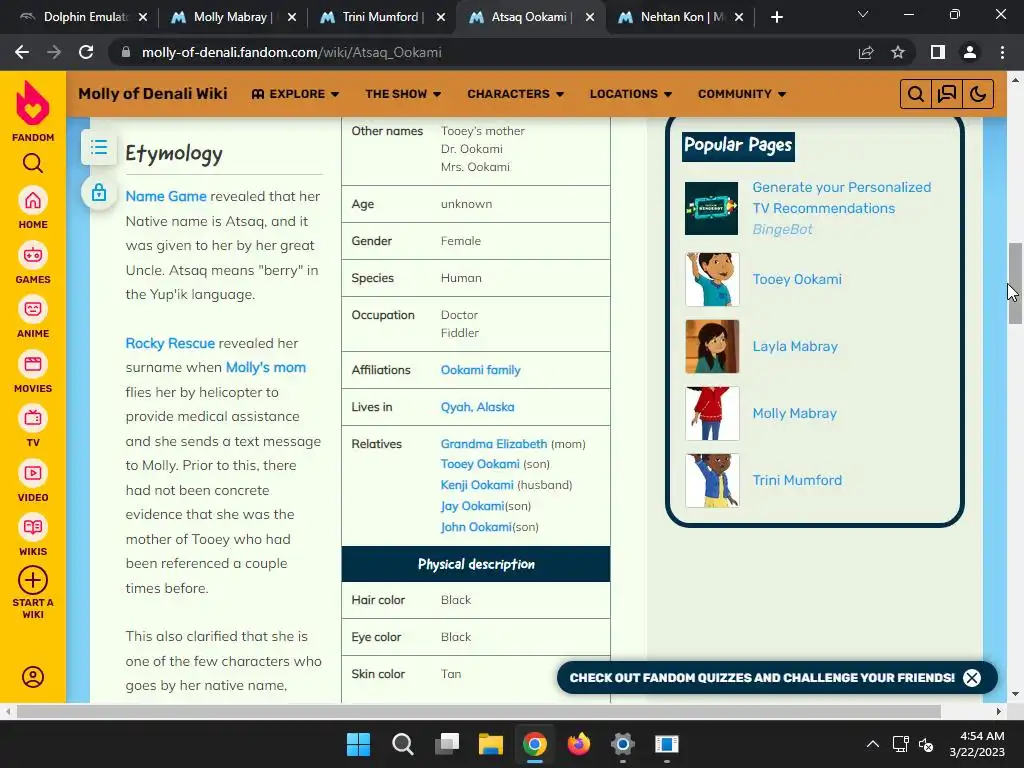The image size is (1024, 768).
Task: Open Tooey Ookami link in Relatives
Action: click(x=480, y=464)
